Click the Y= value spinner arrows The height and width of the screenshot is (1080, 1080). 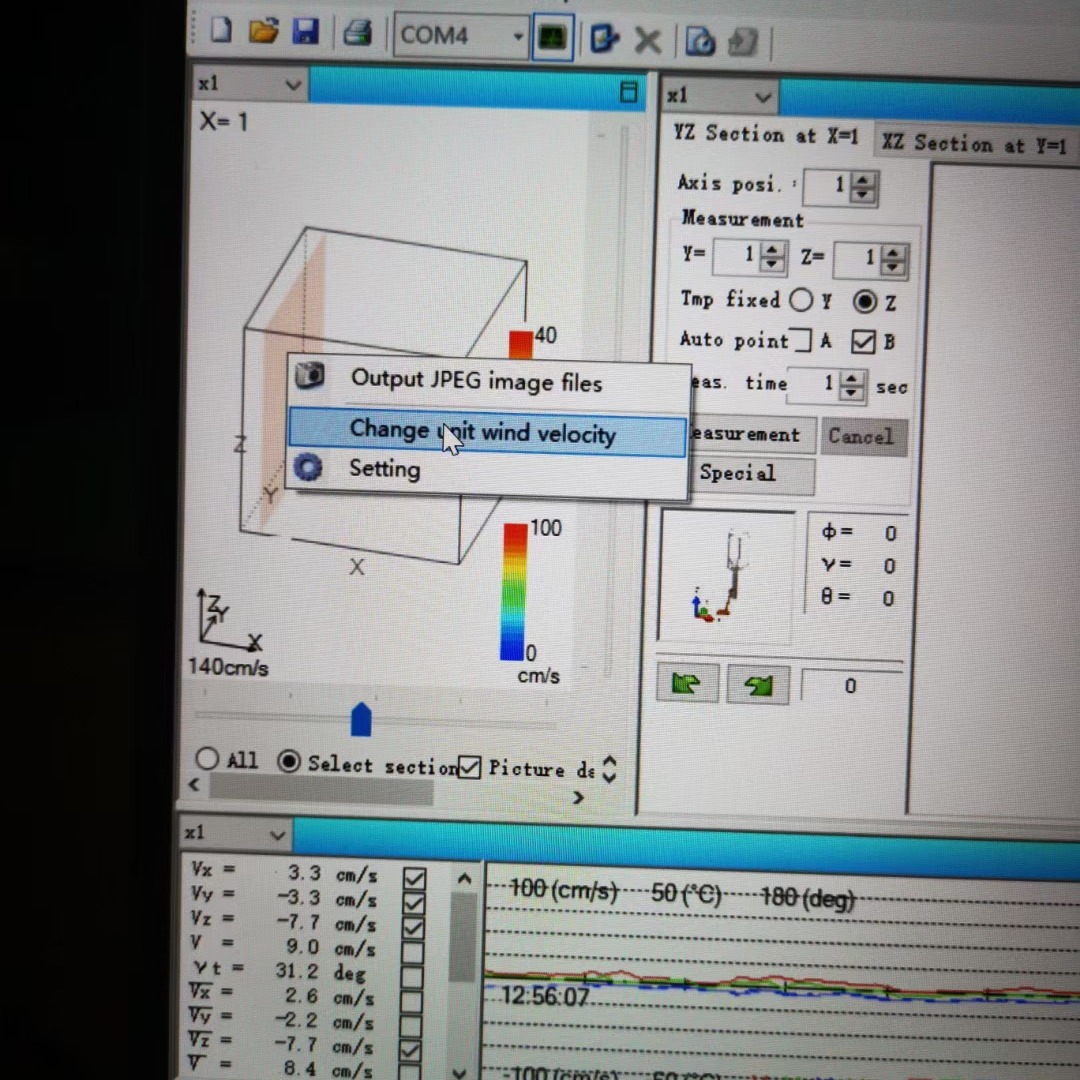pyautogui.click(x=772, y=256)
